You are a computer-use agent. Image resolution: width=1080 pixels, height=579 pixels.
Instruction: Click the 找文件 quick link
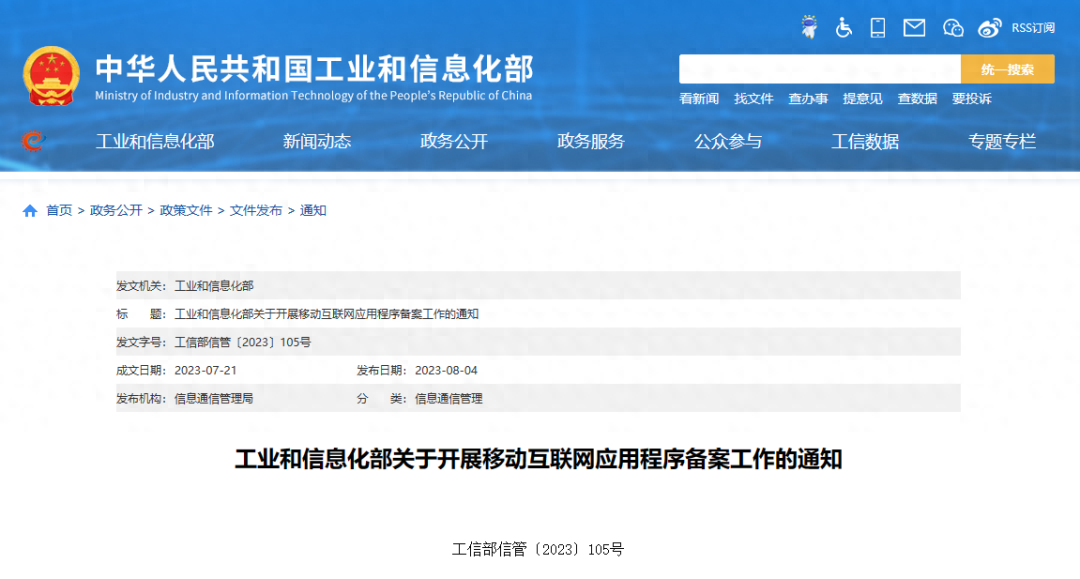coord(754,98)
